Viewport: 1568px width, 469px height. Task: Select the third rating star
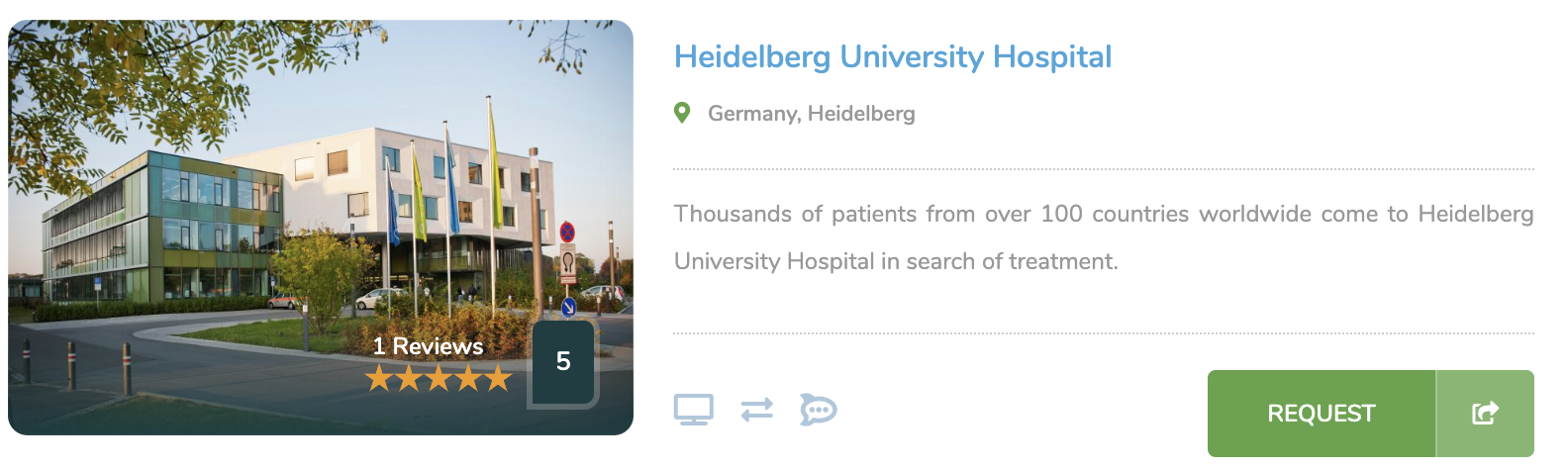[439, 378]
